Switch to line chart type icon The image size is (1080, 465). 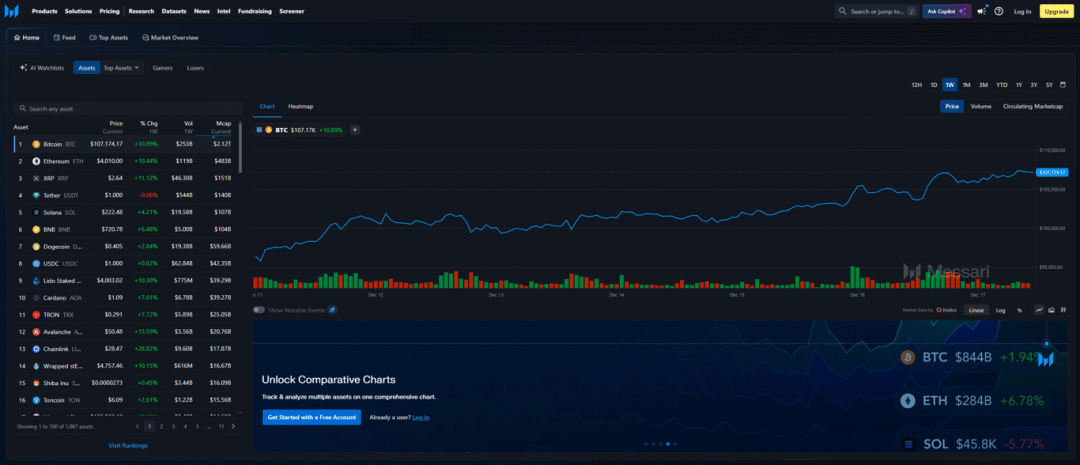pyautogui.click(x=1039, y=310)
